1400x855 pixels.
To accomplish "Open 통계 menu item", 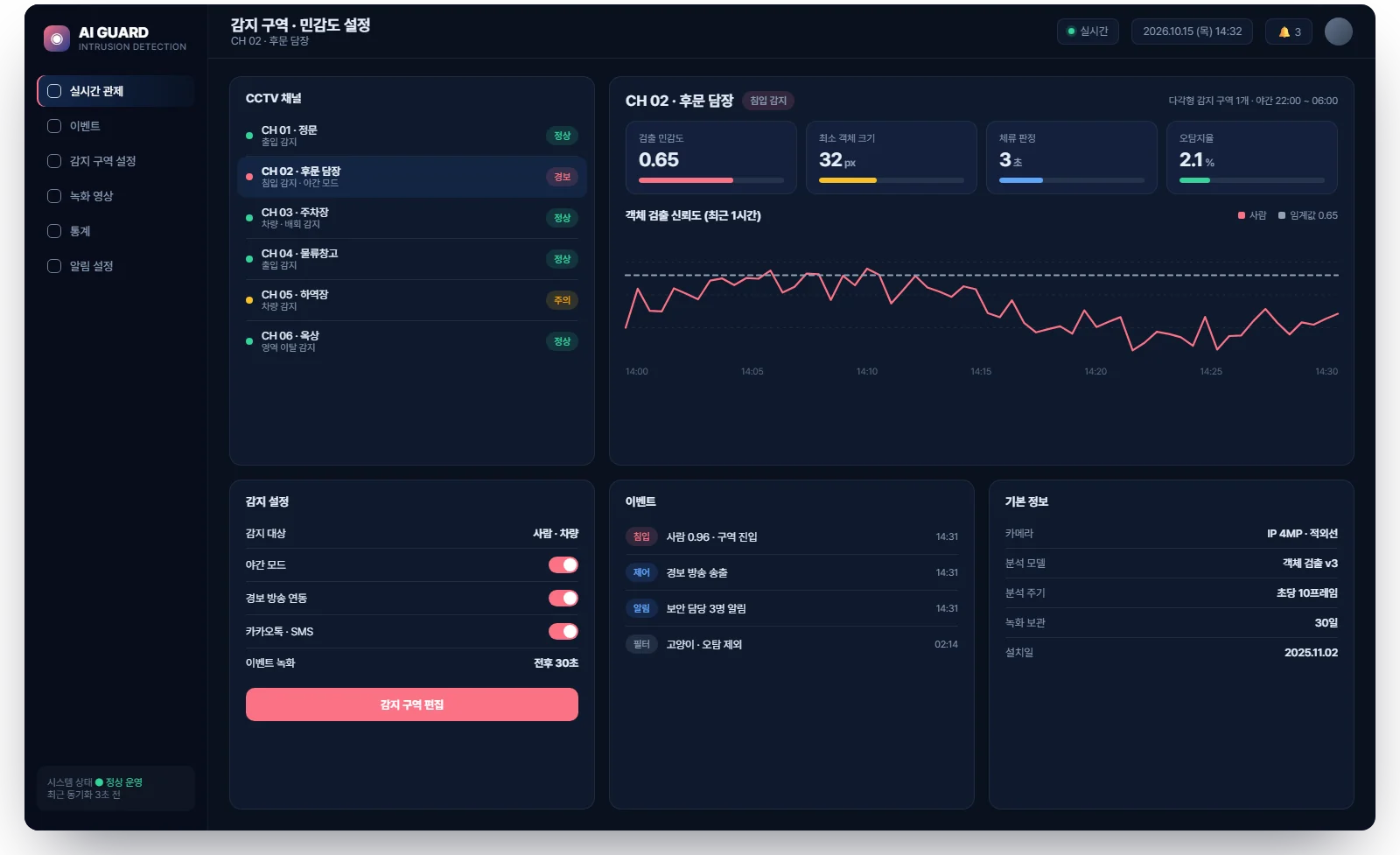I will 115,231.
